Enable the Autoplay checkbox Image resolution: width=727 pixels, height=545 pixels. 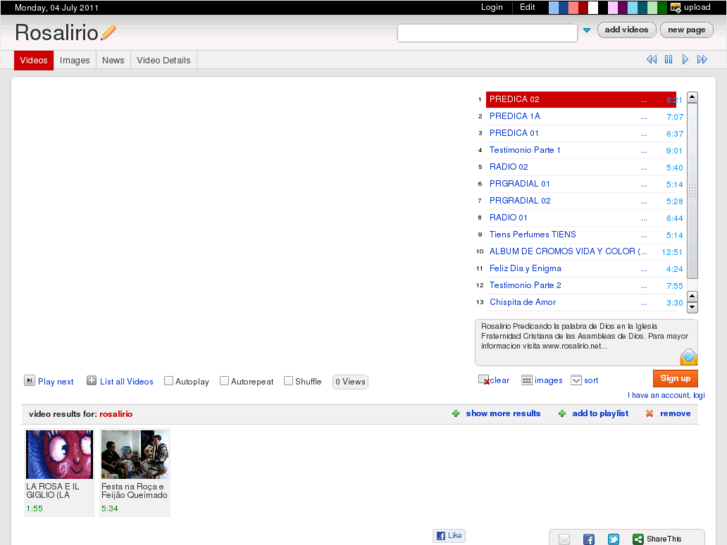pyautogui.click(x=169, y=381)
